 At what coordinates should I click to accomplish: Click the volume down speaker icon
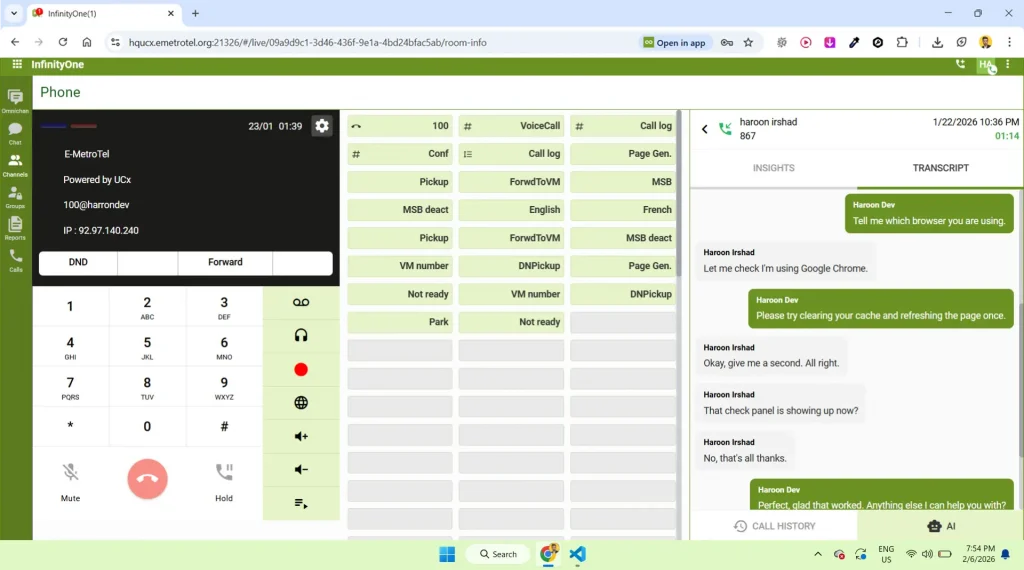[x=300, y=469]
